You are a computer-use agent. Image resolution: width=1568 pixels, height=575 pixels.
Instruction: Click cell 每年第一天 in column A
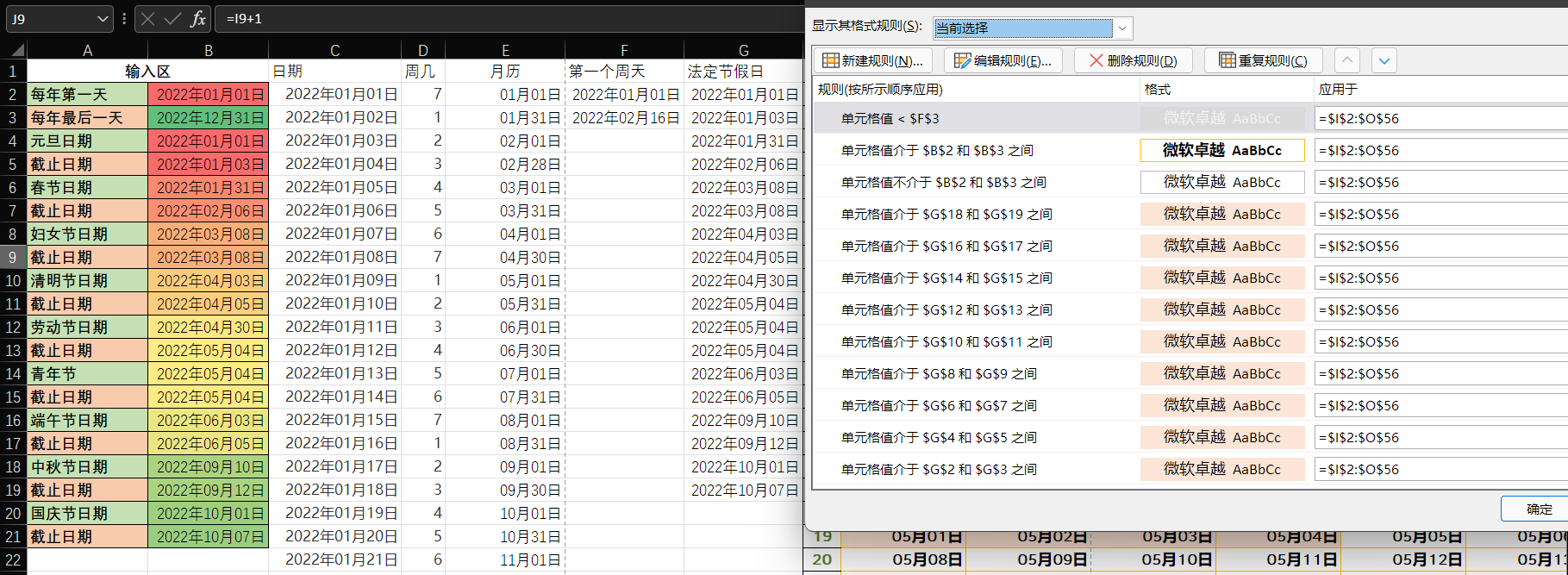(87, 94)
